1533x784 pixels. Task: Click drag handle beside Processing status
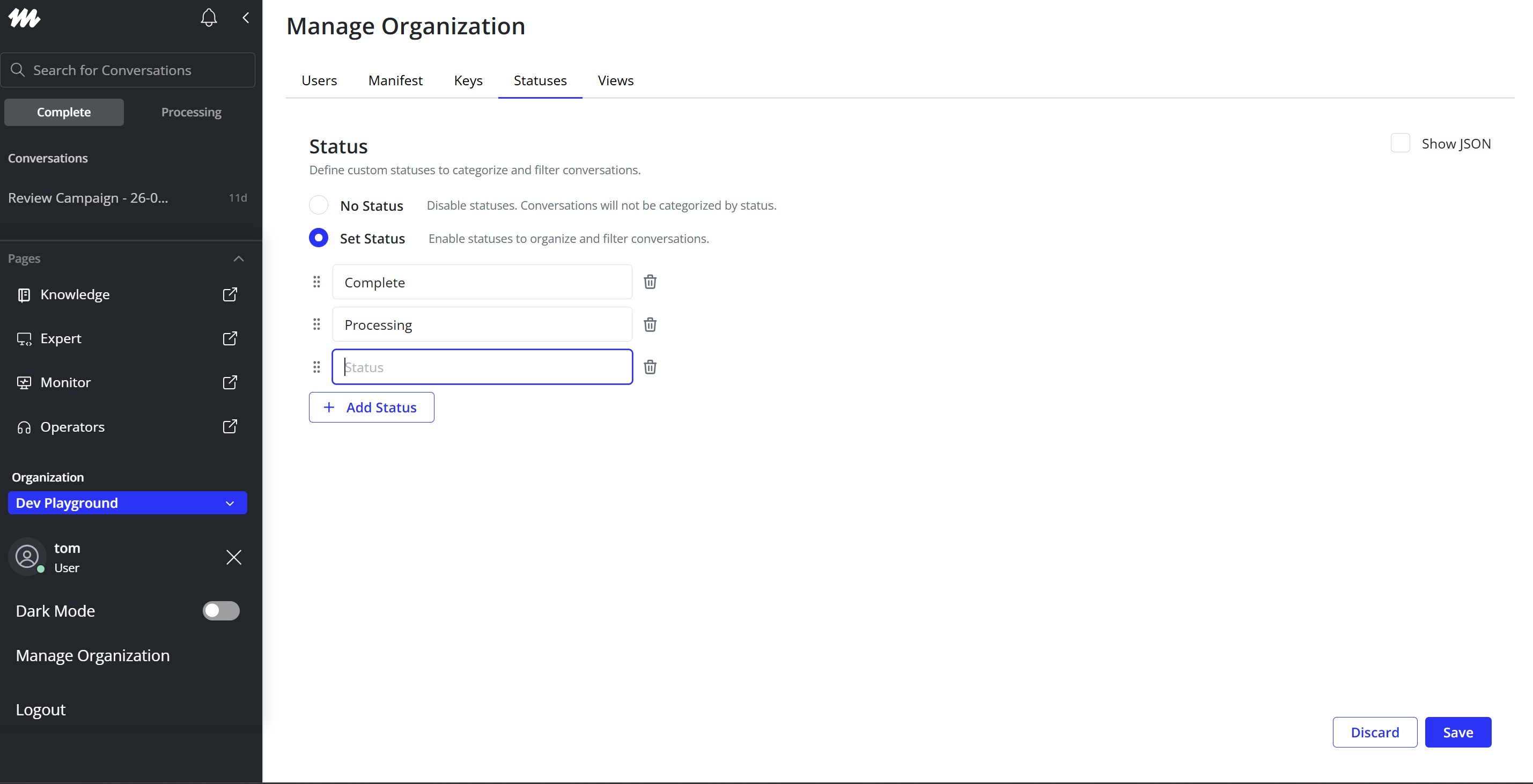click(316, 325)
